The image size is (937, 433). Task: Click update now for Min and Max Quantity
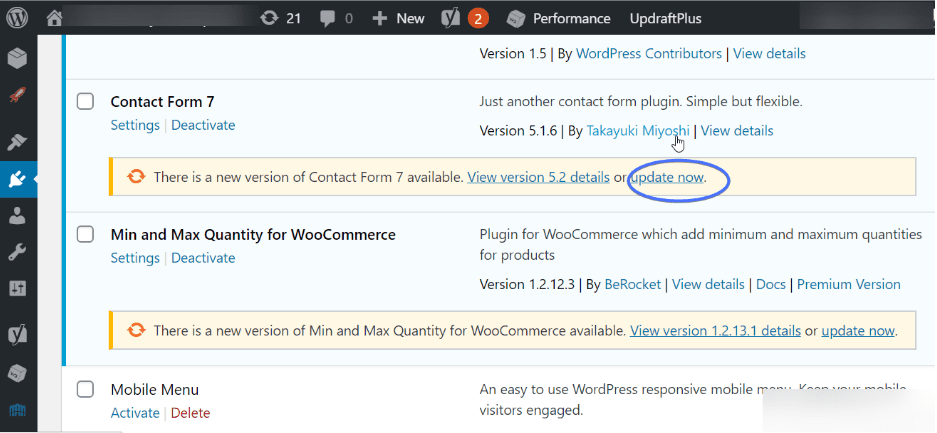click(858, 331)
